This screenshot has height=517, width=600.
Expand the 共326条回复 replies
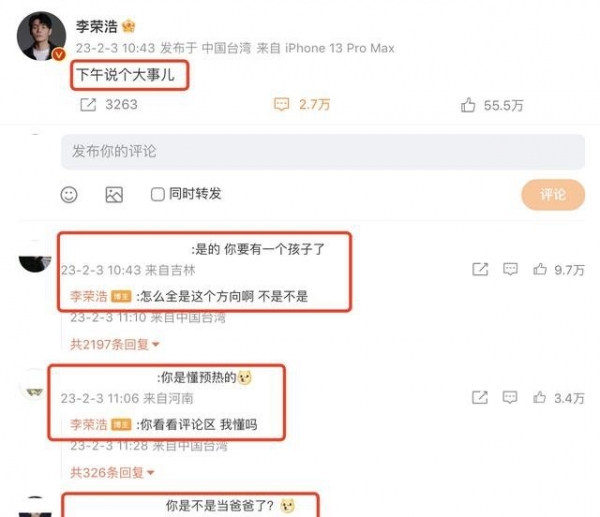(112, 473)
